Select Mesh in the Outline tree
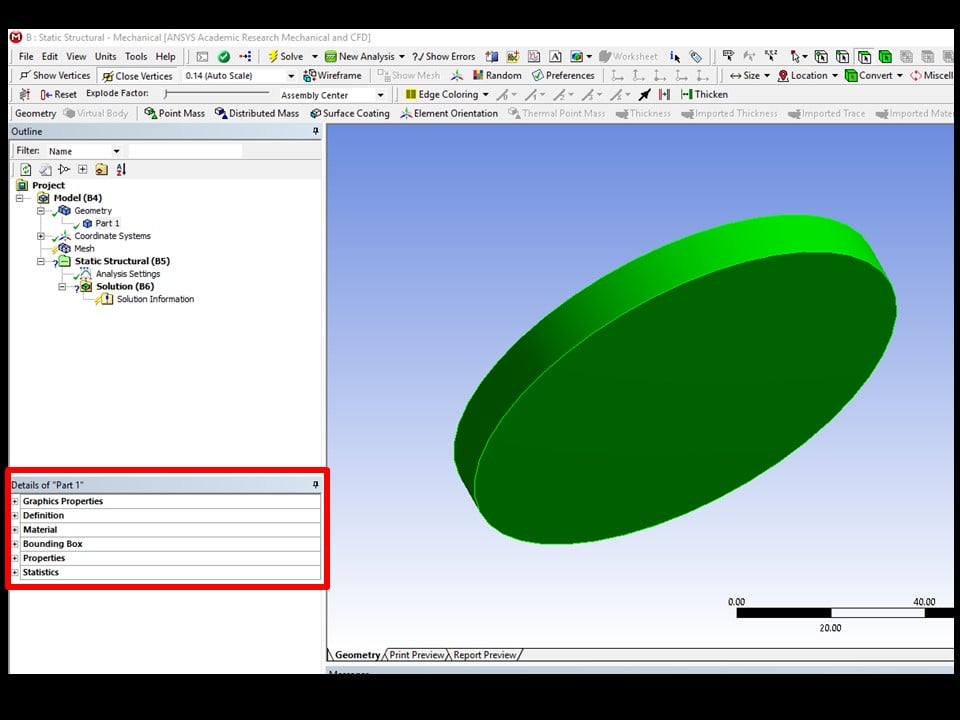Image resolution: width=960 pixels, height=720 pixels. coord(84,249)
